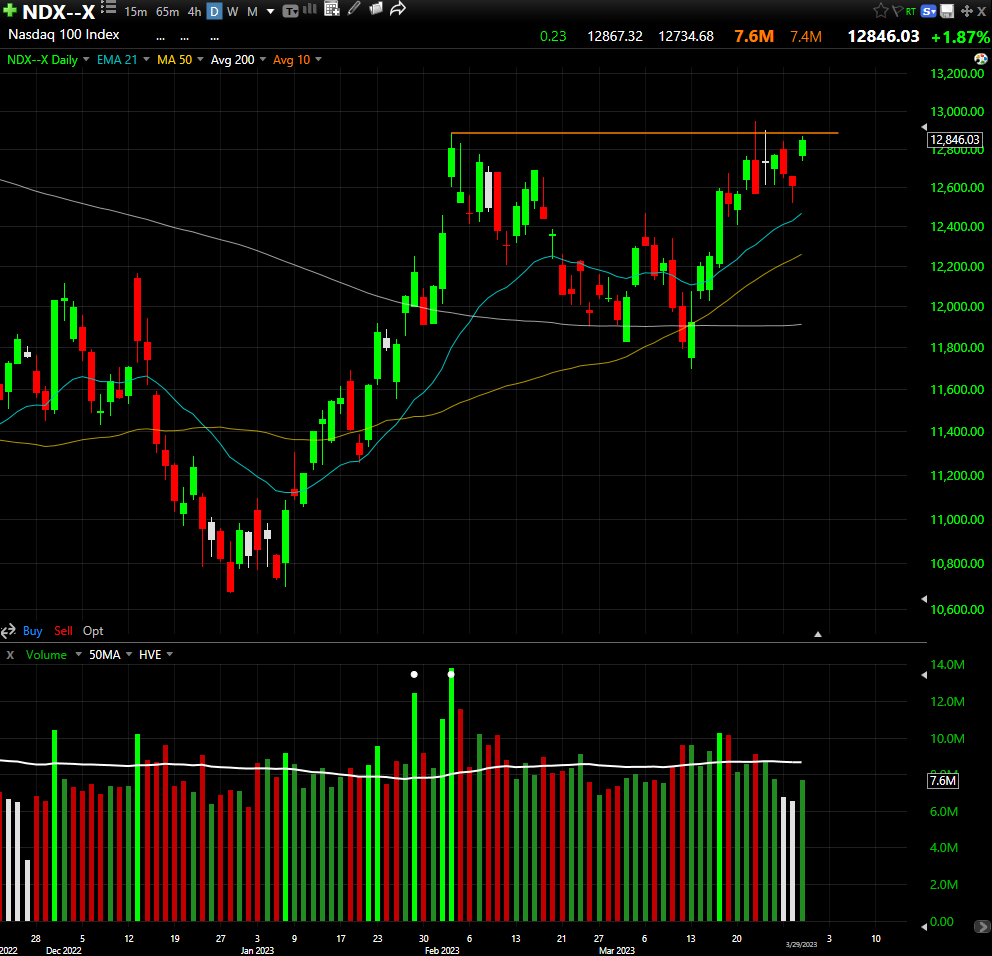
Task: Flag the symbol using the flag icon
Action: 896,11
